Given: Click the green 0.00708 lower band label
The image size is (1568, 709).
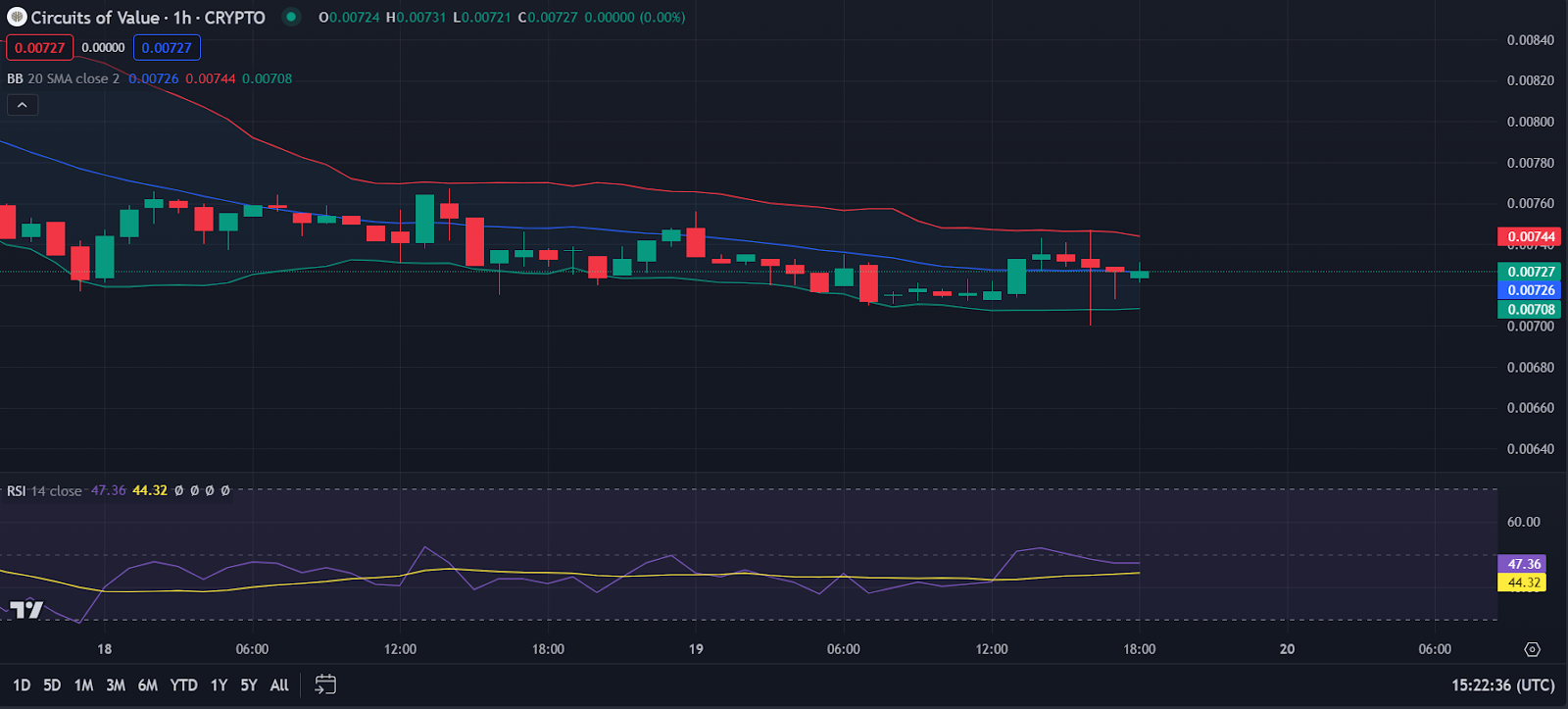Looking at the screenshot, I should point(1530,309).
